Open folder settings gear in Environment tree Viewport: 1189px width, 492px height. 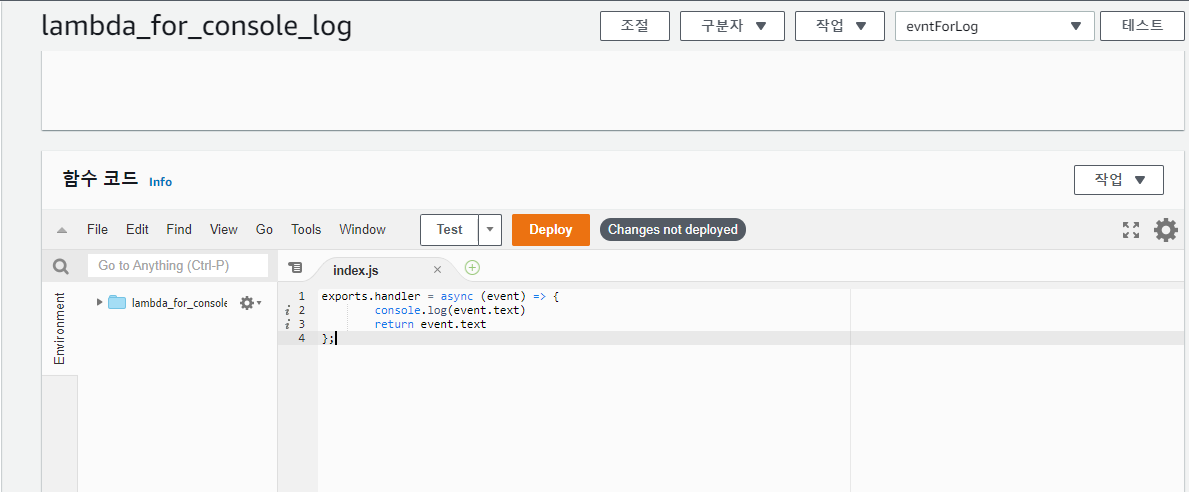point(250,302)
